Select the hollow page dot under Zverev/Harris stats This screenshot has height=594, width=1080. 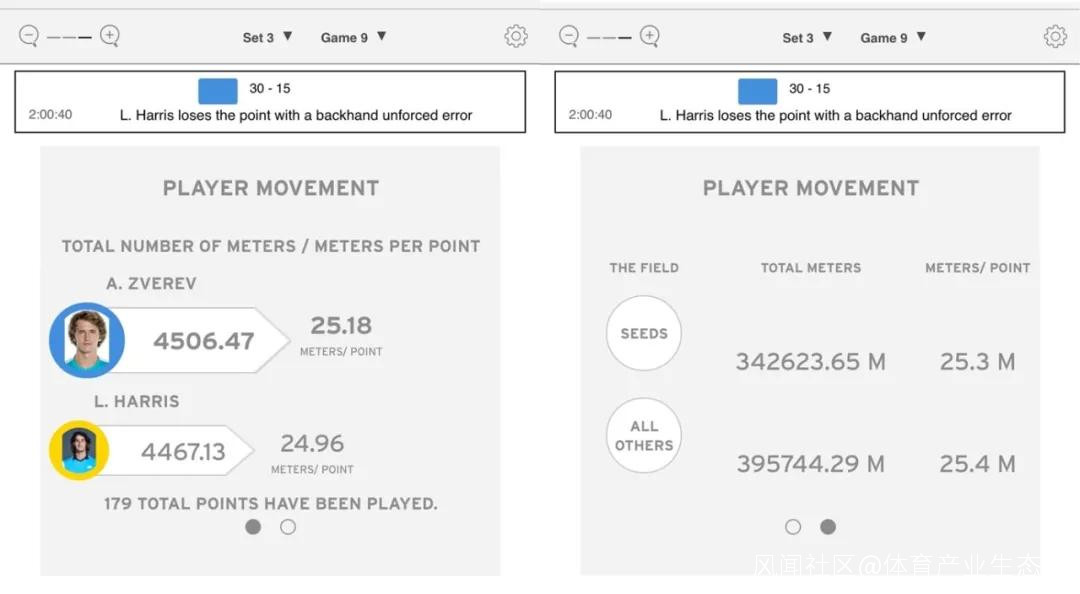[x=288, y=526]
